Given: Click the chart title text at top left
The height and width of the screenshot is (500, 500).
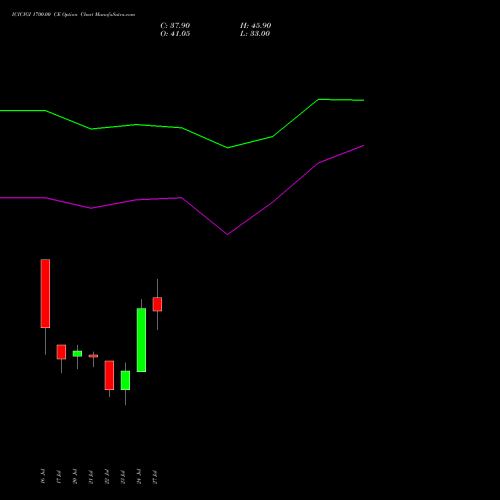Looking at the screenshot, I should 73,15.
